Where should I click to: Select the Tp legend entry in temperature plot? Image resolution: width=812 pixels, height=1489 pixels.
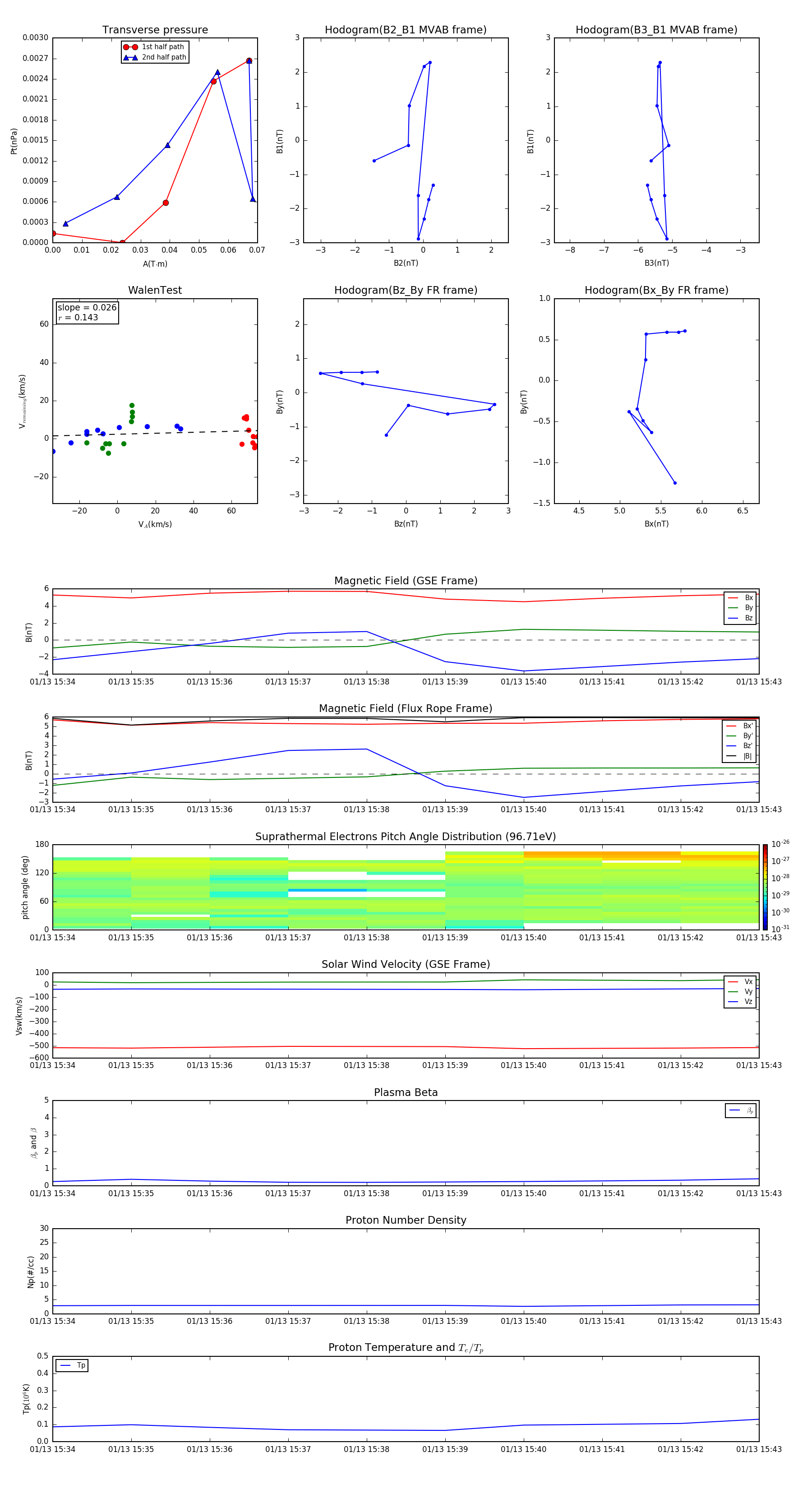click(x=72, y=1365)
